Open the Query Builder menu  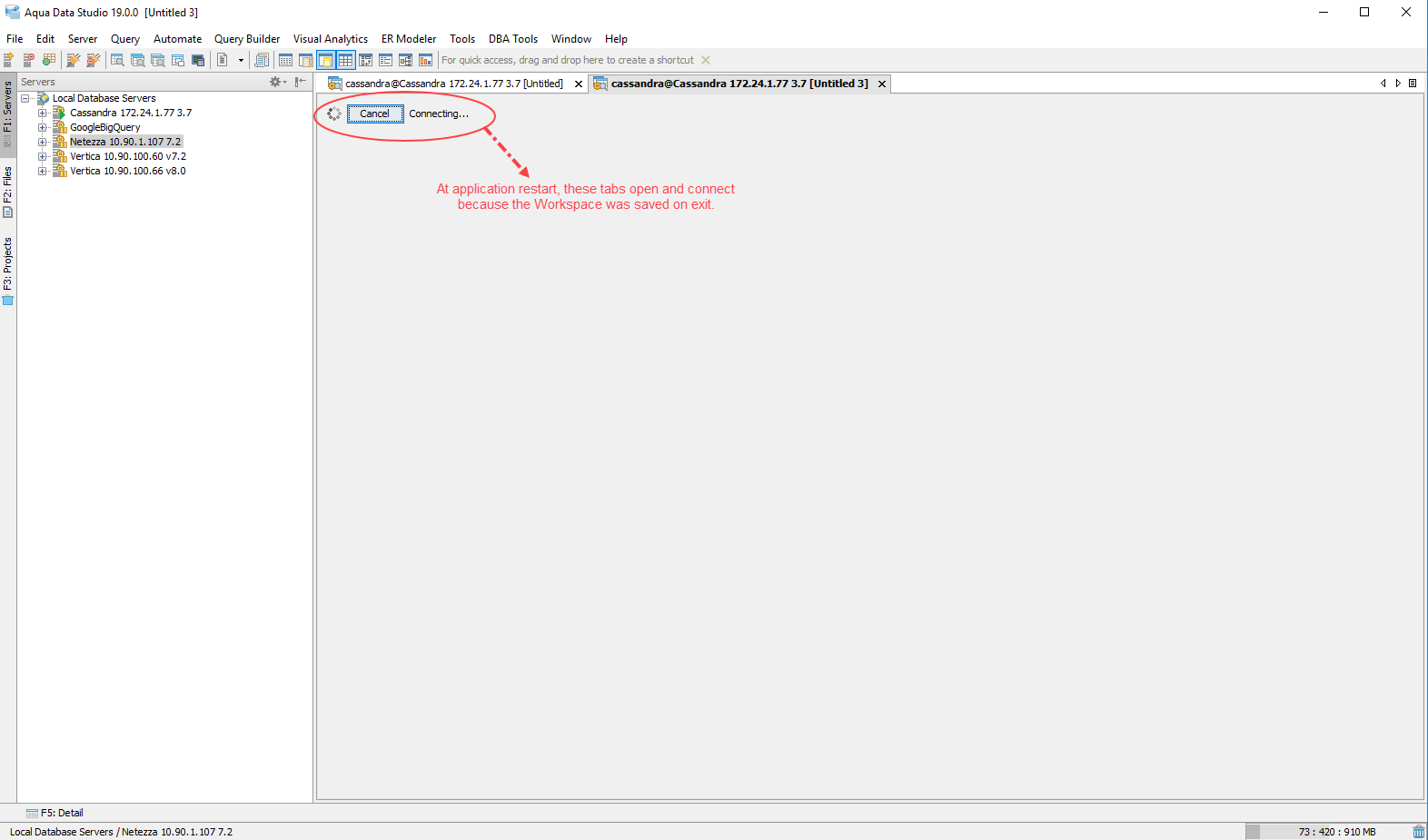coord(247,39)
